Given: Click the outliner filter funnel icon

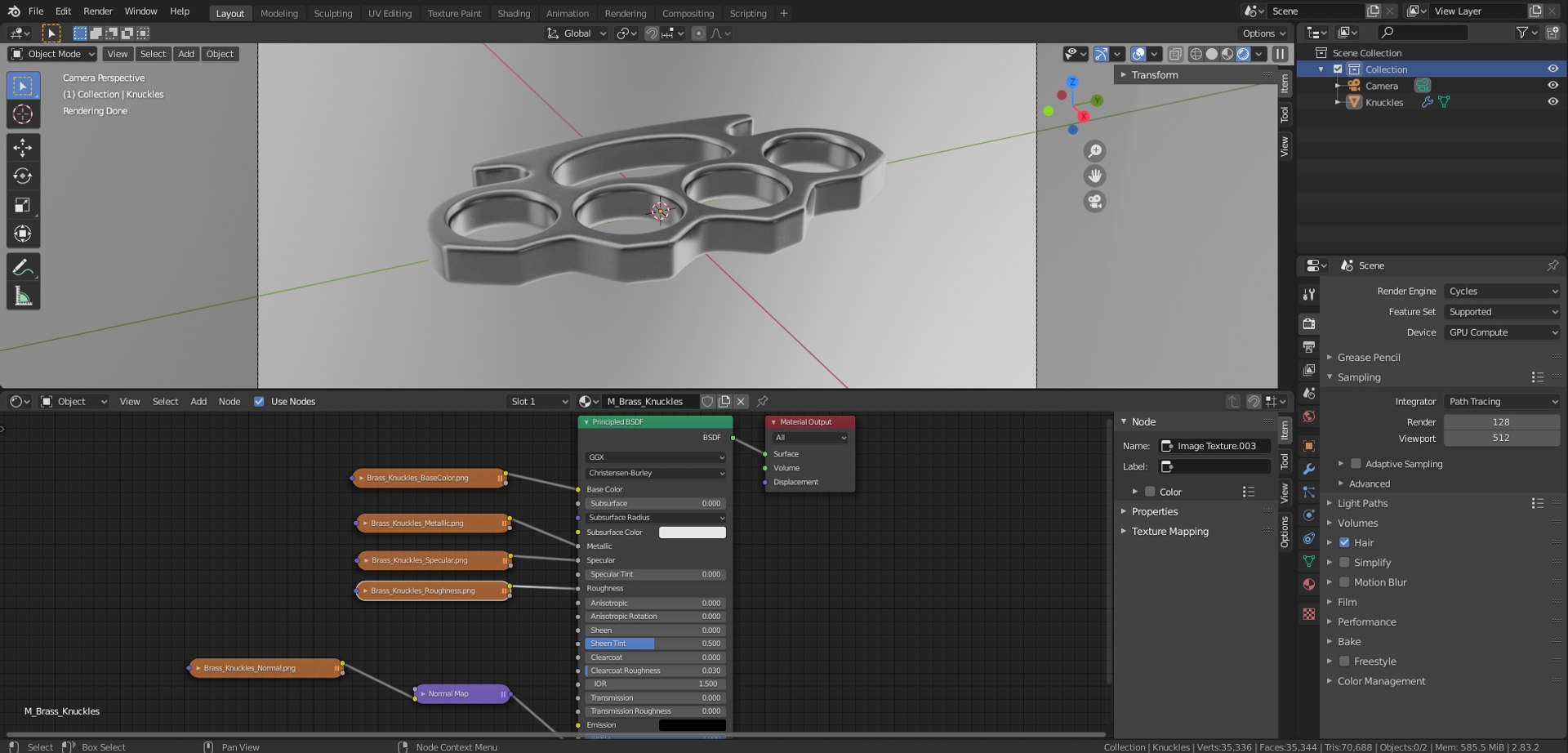Looking at the screenshot, I should [x=1521, y=33].
